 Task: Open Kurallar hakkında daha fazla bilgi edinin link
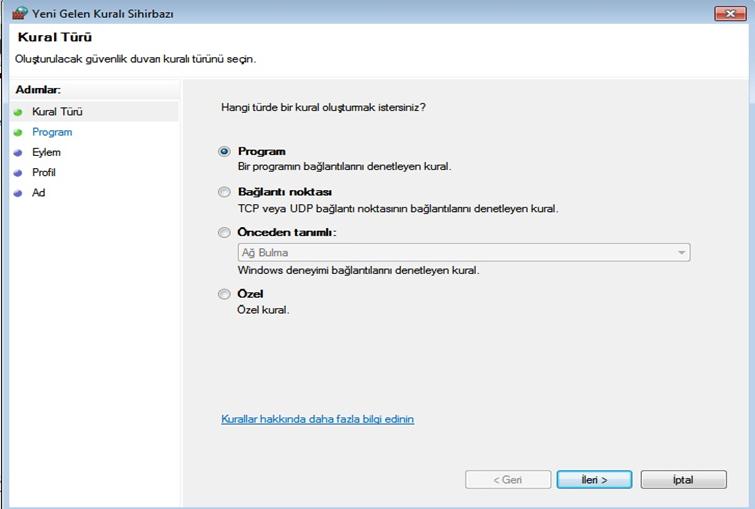coord(317,419)
